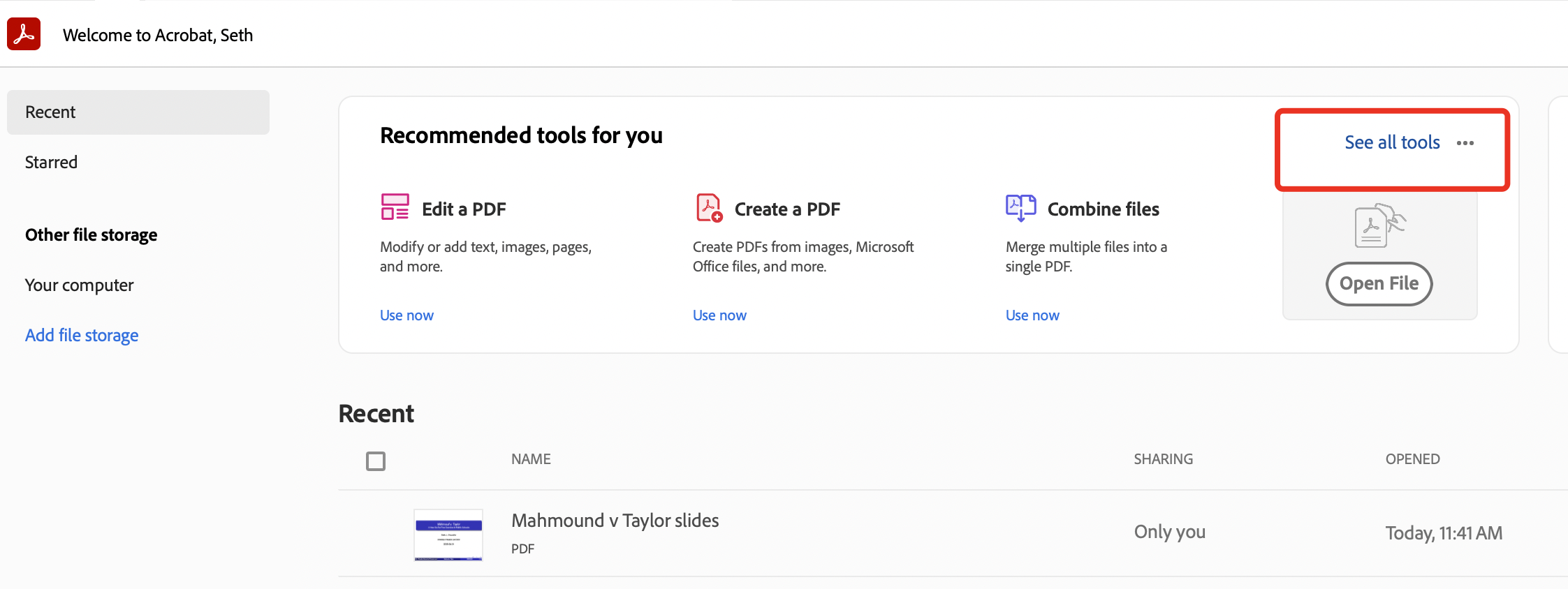Open the Mahmound v Taylor slides thumbnail
Viewport: 1568px width, 589px height.
(x=448, y=535)
